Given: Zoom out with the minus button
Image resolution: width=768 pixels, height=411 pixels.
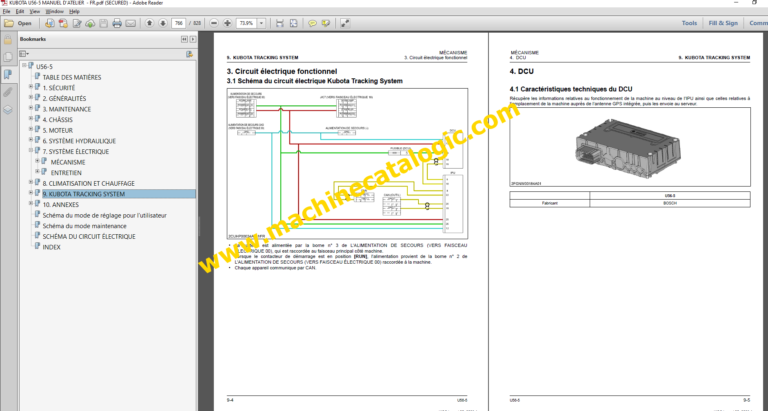Looking at the screenshot, I should click(x=214, y=23).
